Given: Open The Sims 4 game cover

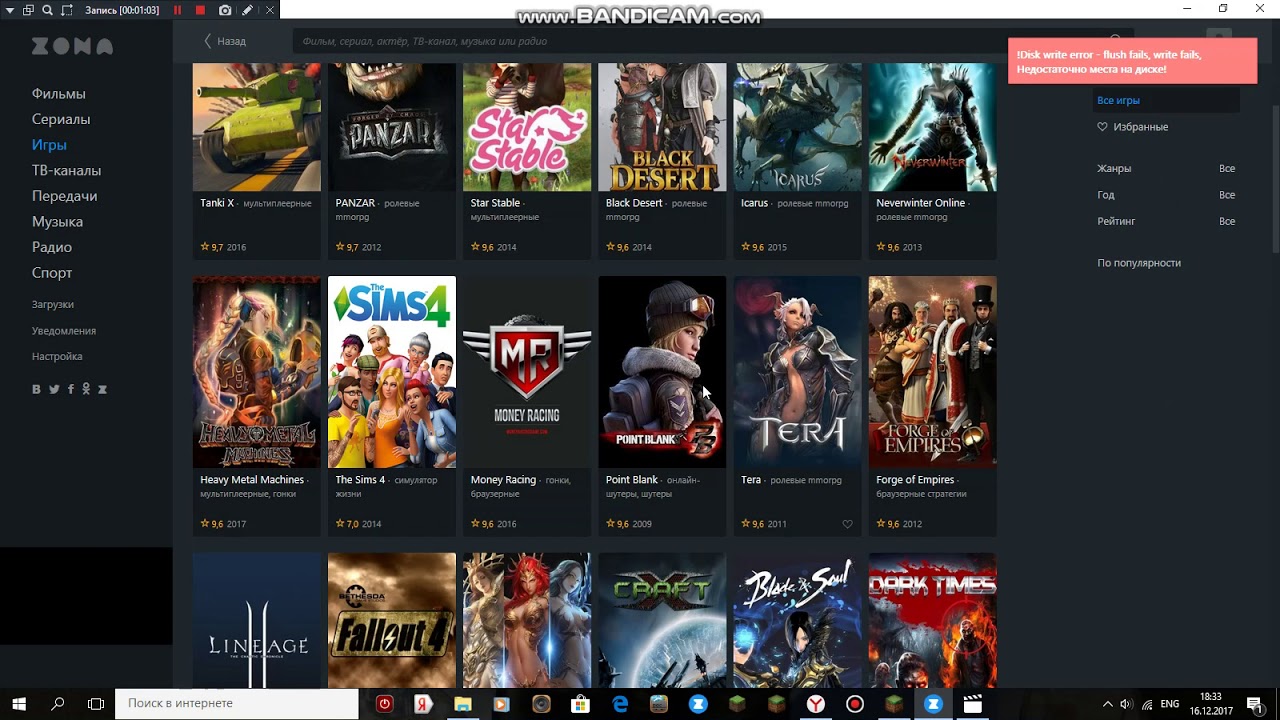Looking at the screenshot, I should pos(392,372).
